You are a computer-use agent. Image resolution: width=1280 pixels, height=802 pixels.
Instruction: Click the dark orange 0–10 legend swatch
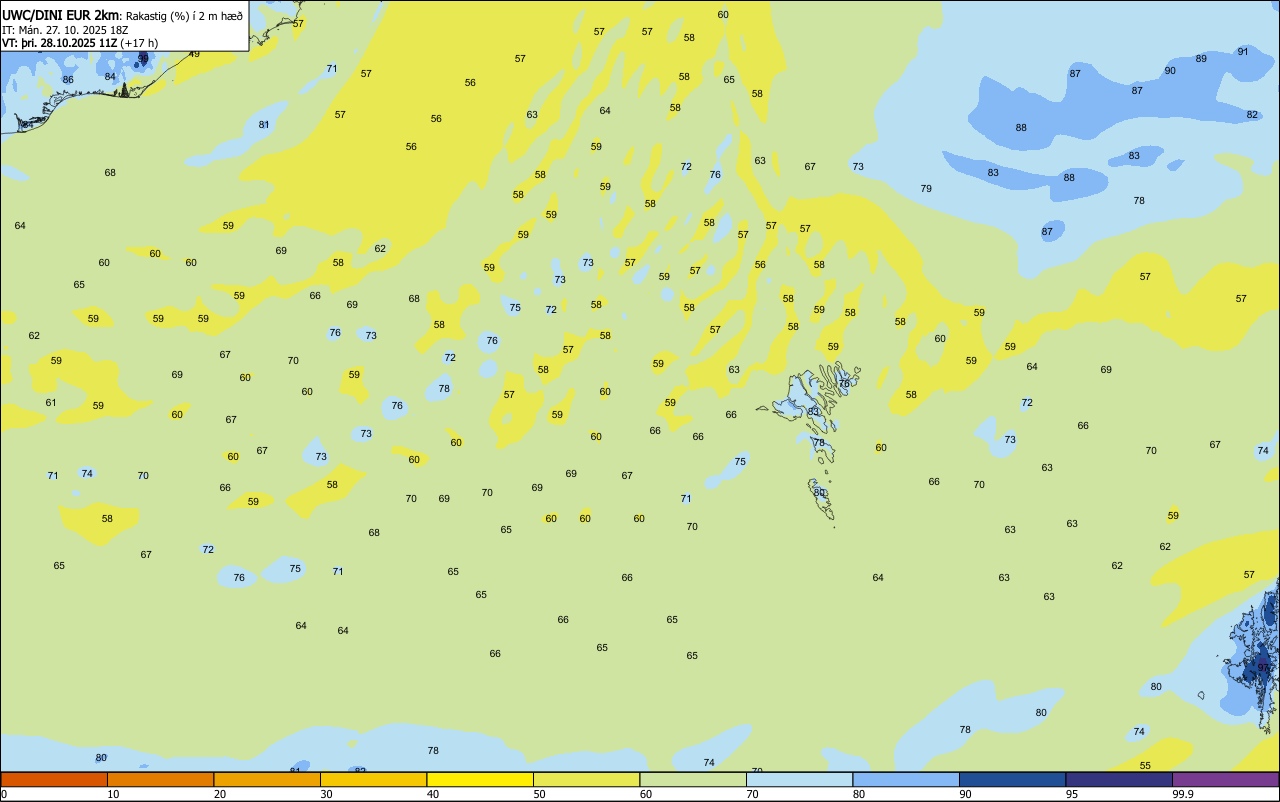point(54,779)
